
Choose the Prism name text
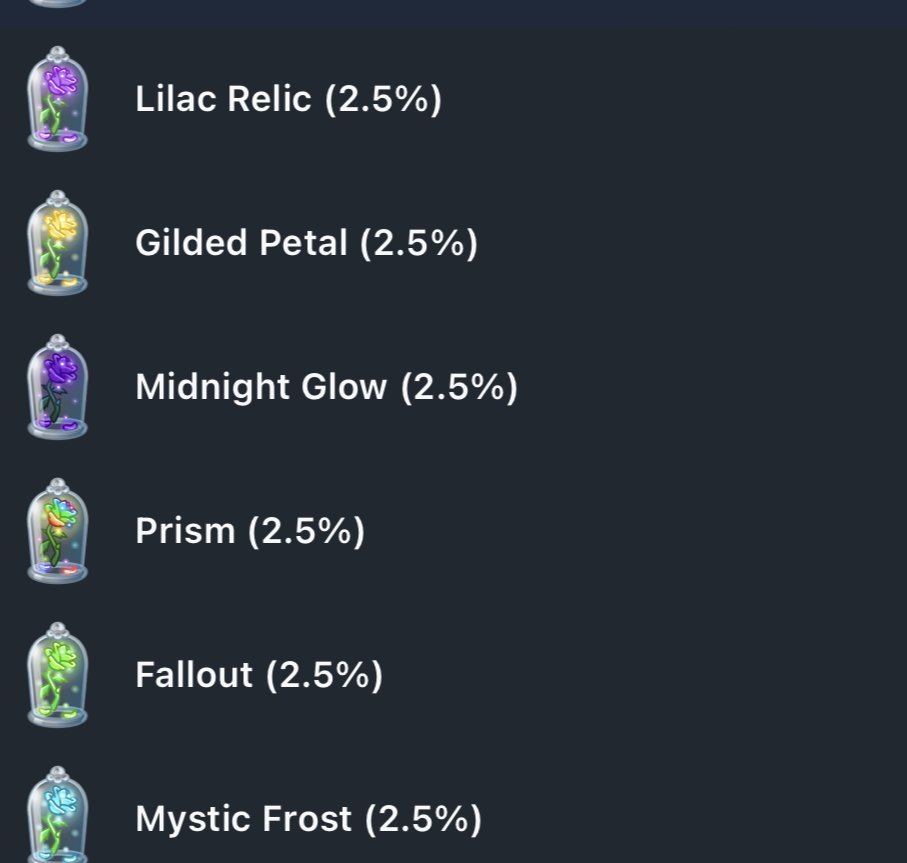(x=185, y=532)
